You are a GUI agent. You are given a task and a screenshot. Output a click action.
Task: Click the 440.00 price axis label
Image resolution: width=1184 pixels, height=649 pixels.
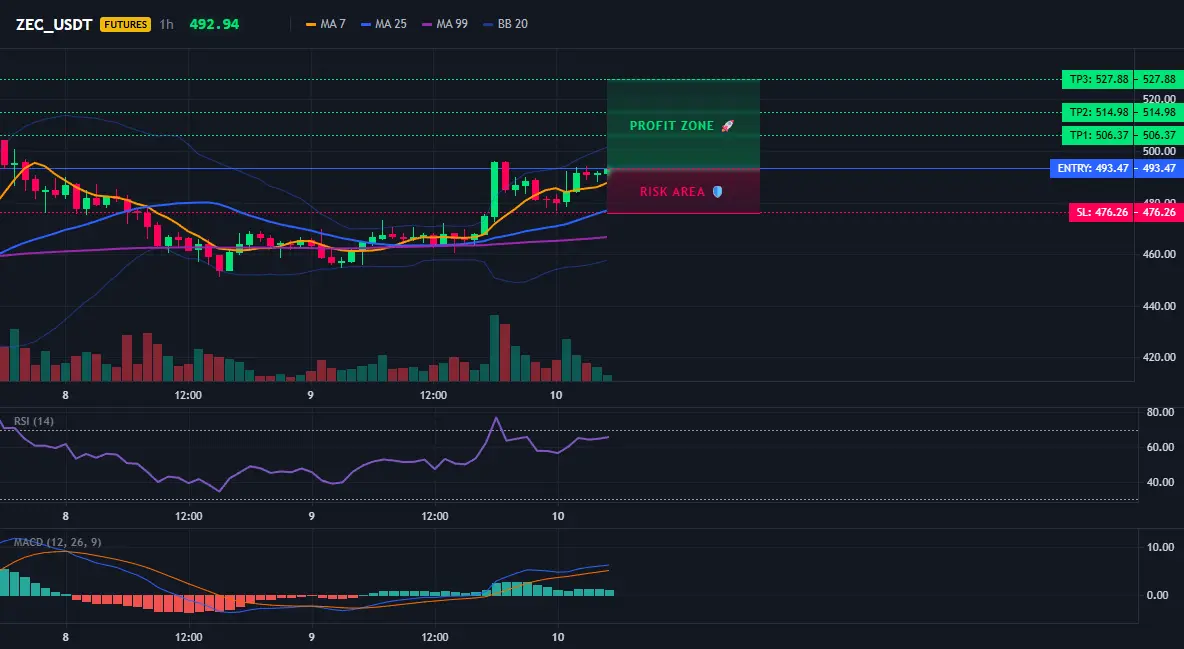point(1159,306)
